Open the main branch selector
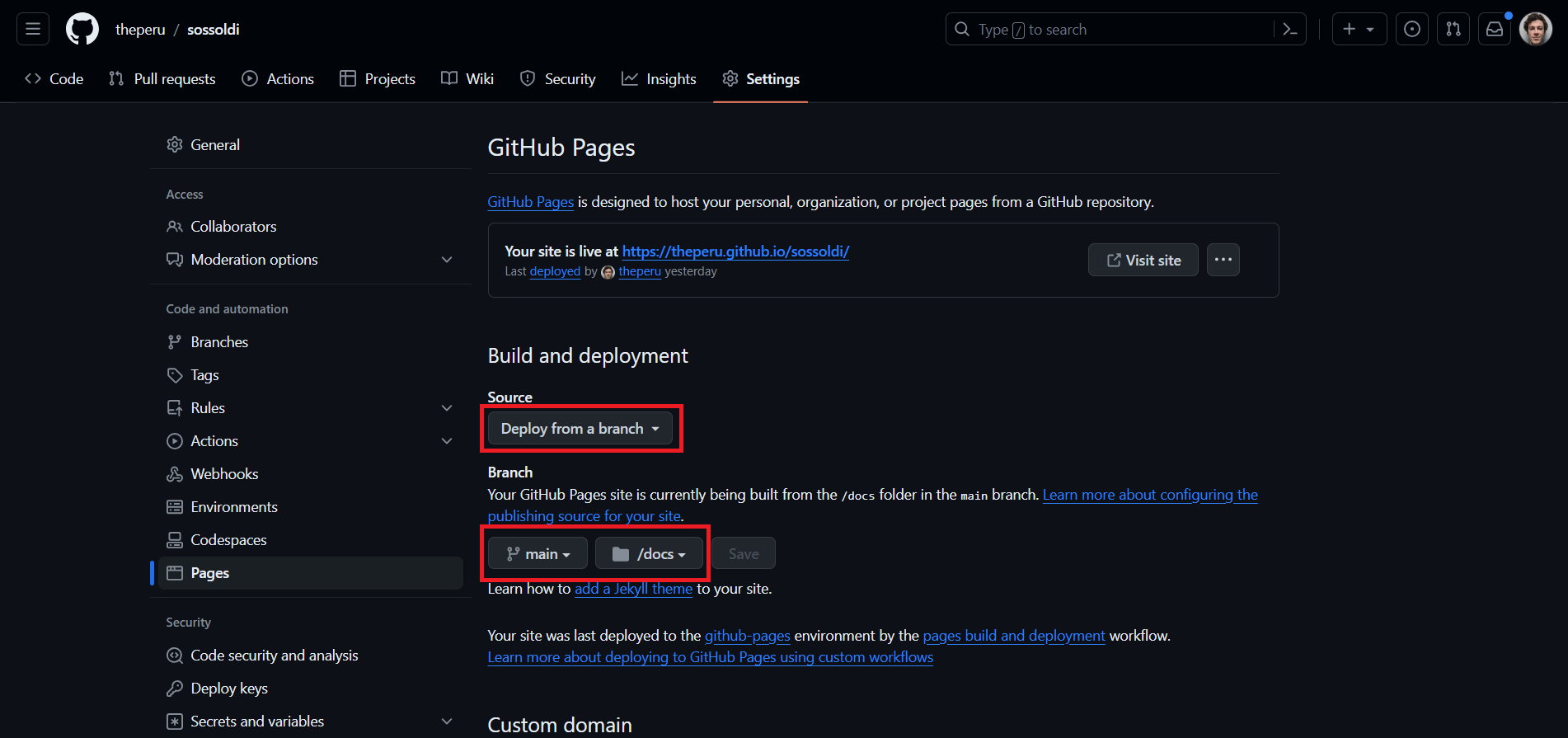This screenshot has height=738, width=1568. coord(538,553)
